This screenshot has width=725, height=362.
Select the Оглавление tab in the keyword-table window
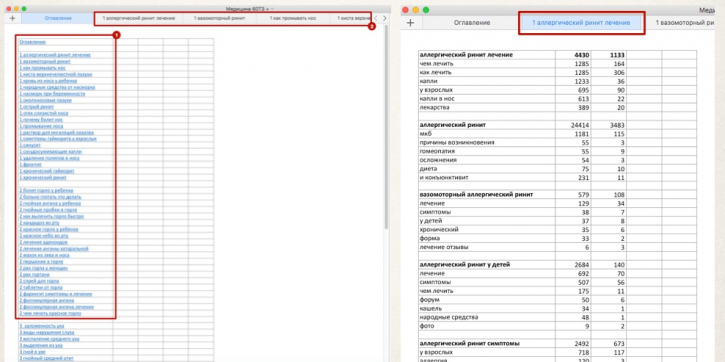[x=472, y=23]
